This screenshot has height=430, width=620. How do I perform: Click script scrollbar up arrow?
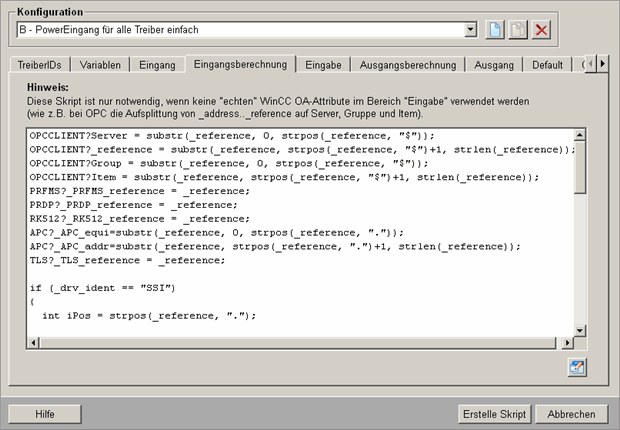coord(580,134)
